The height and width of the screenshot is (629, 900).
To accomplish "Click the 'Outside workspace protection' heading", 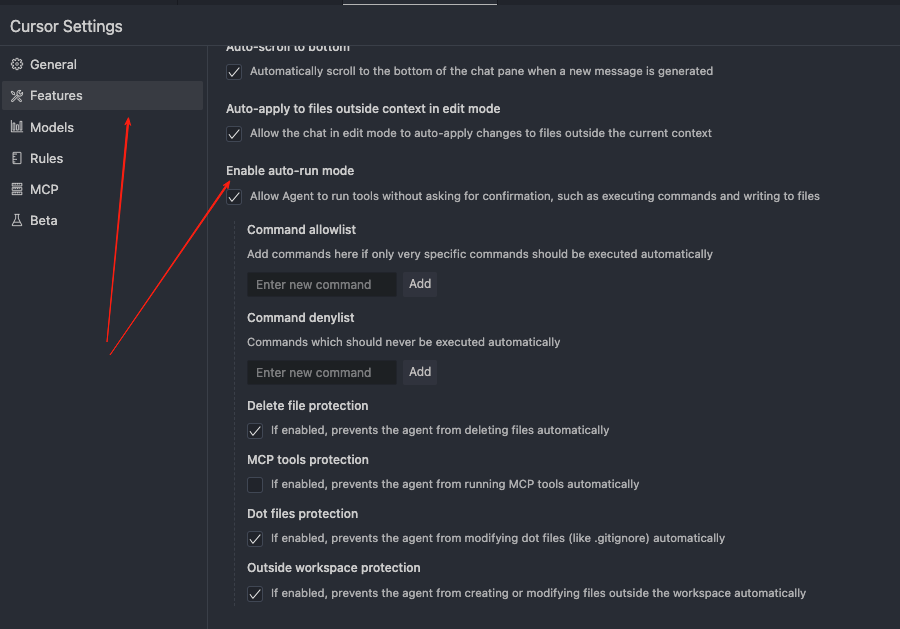I will (x=333, y=568).
